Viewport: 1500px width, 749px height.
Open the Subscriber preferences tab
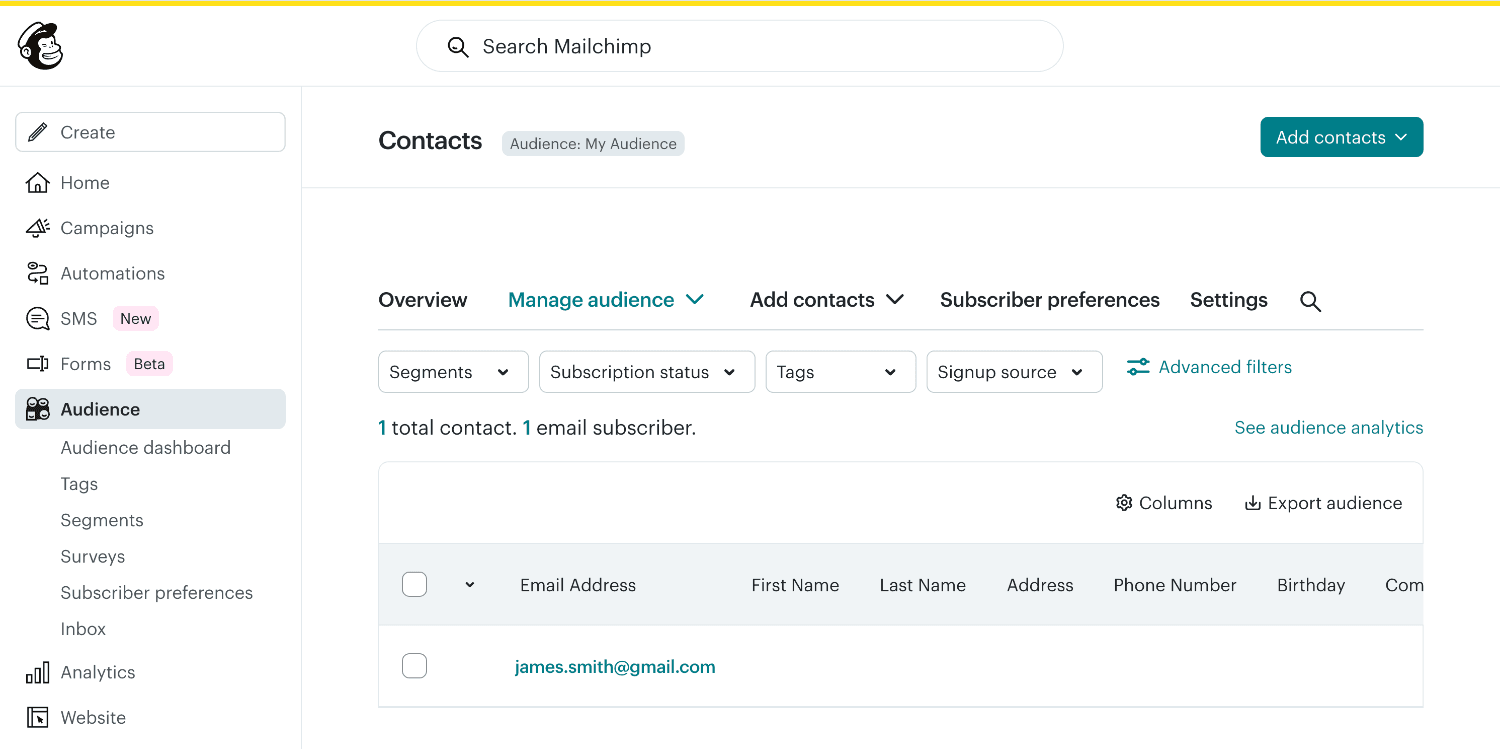click(x=1050, y=300)
